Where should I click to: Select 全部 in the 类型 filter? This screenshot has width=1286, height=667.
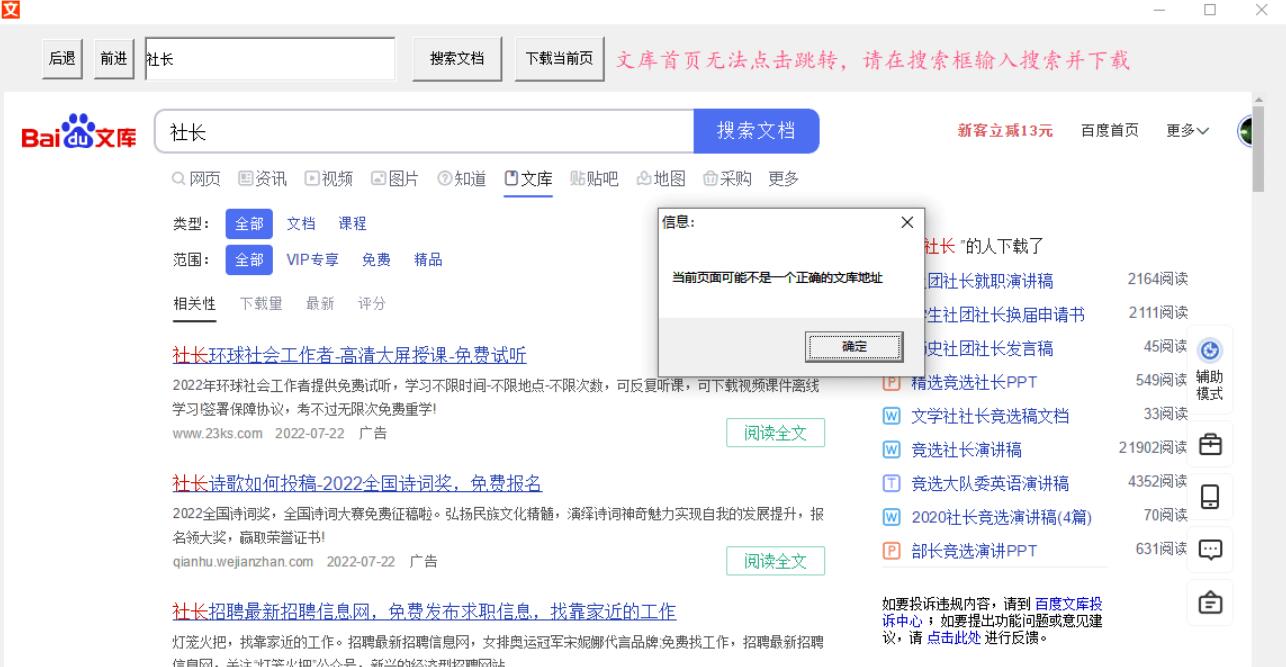click(x=249, y=224)
